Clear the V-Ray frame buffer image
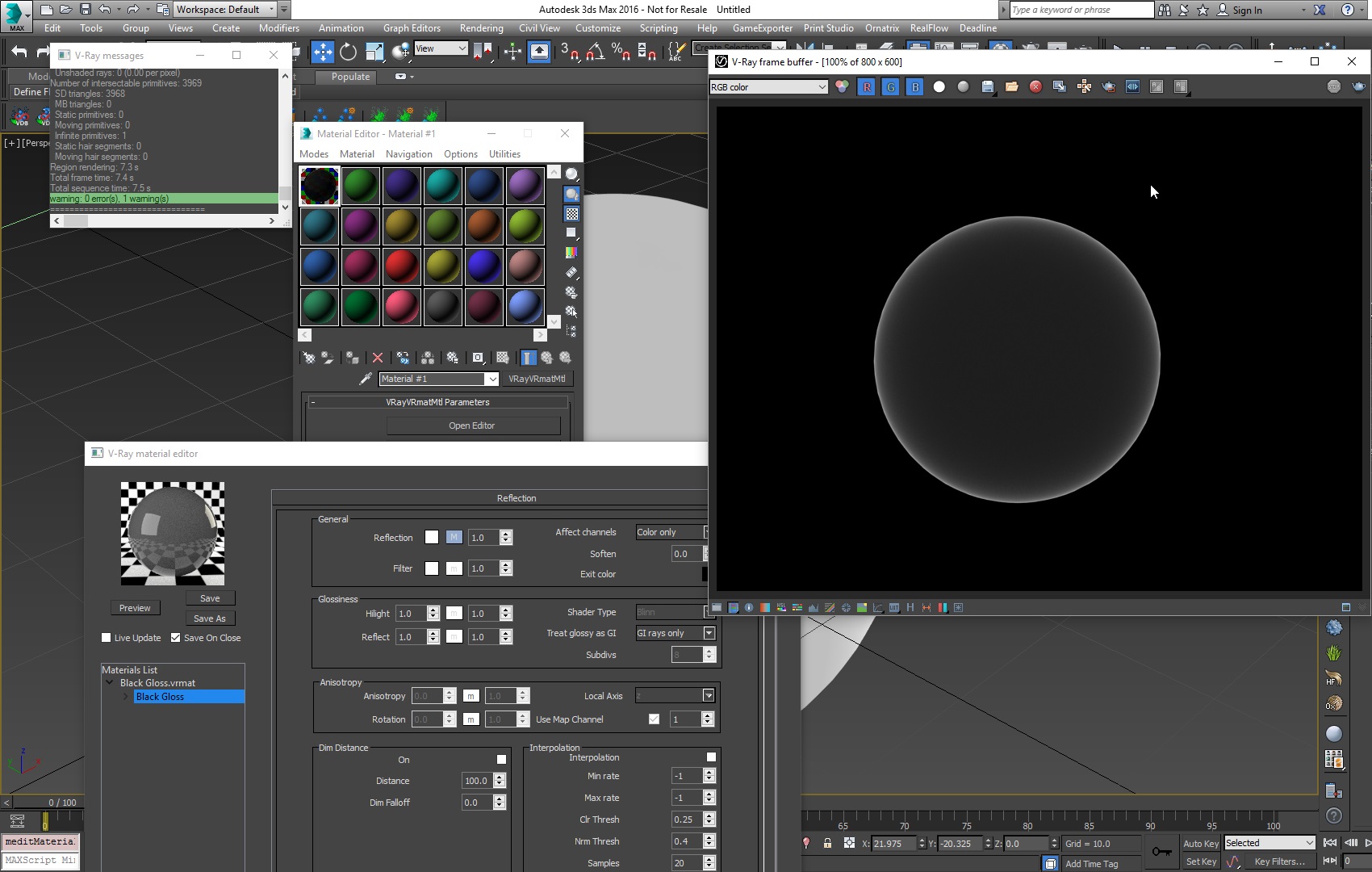The height and width of the screenshot is (872, 1372). tap(1036, 86)
